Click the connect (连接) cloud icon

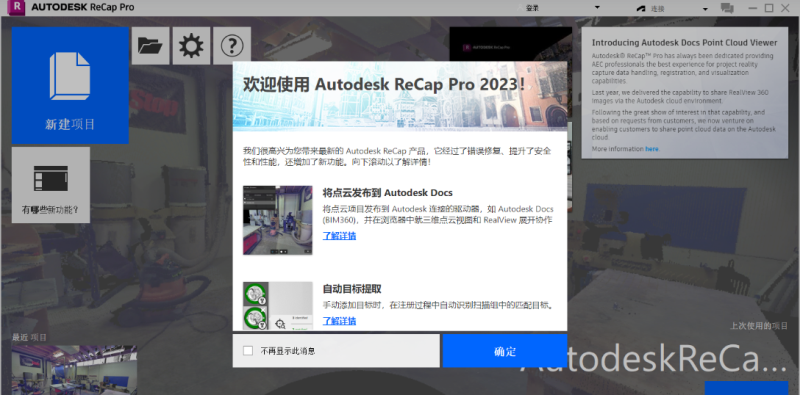pyautogui.click(x=641, y=9)
